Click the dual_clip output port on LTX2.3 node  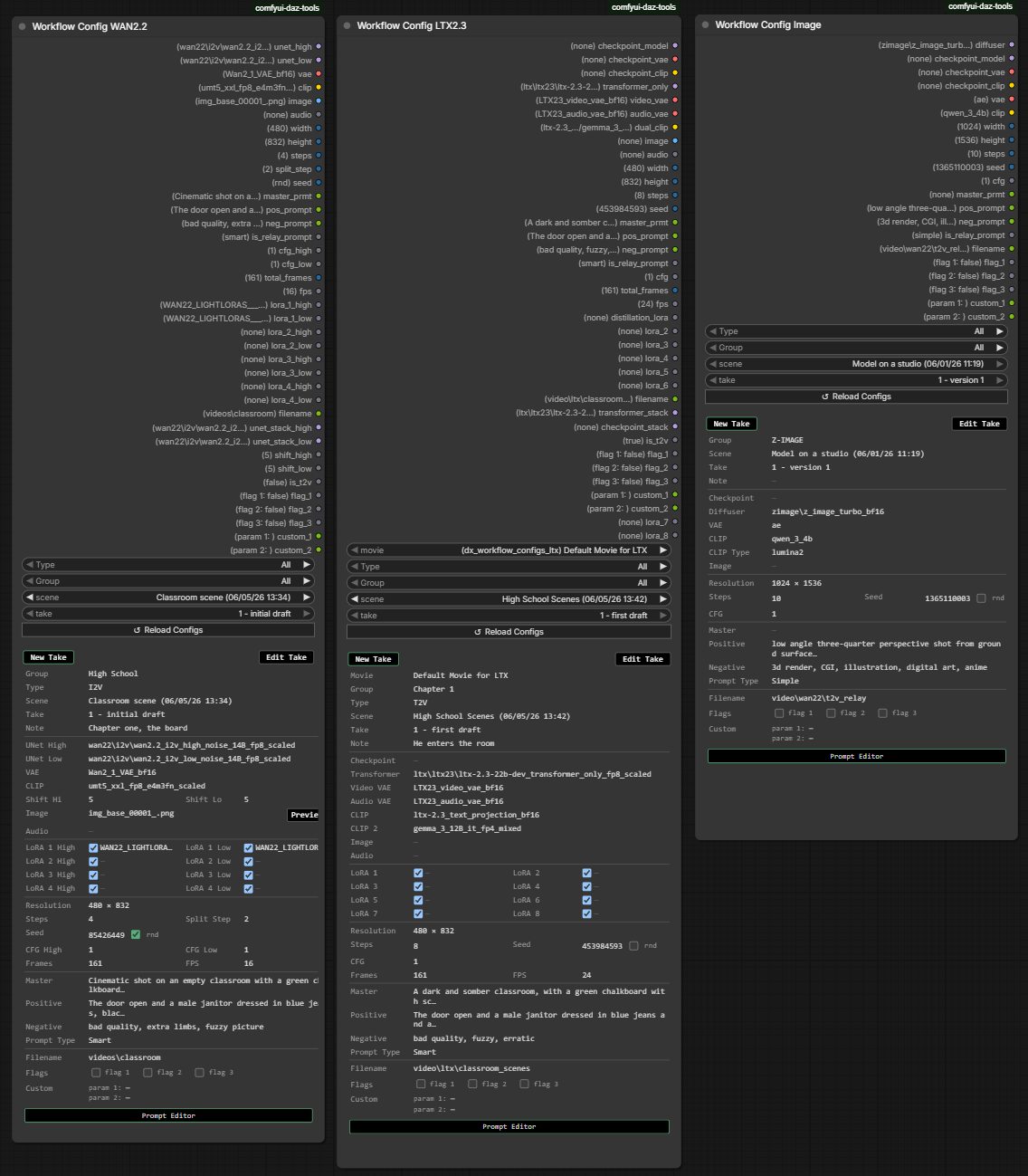[x=675, y=127]
